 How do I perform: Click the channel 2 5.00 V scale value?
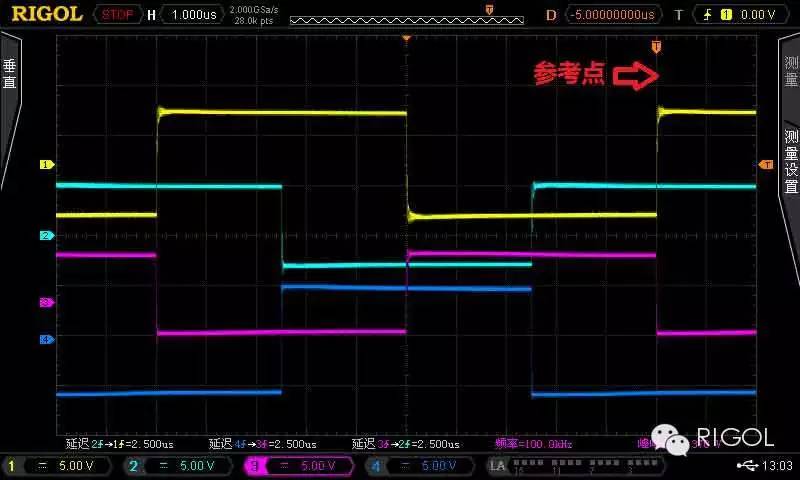tap(197, 466)
